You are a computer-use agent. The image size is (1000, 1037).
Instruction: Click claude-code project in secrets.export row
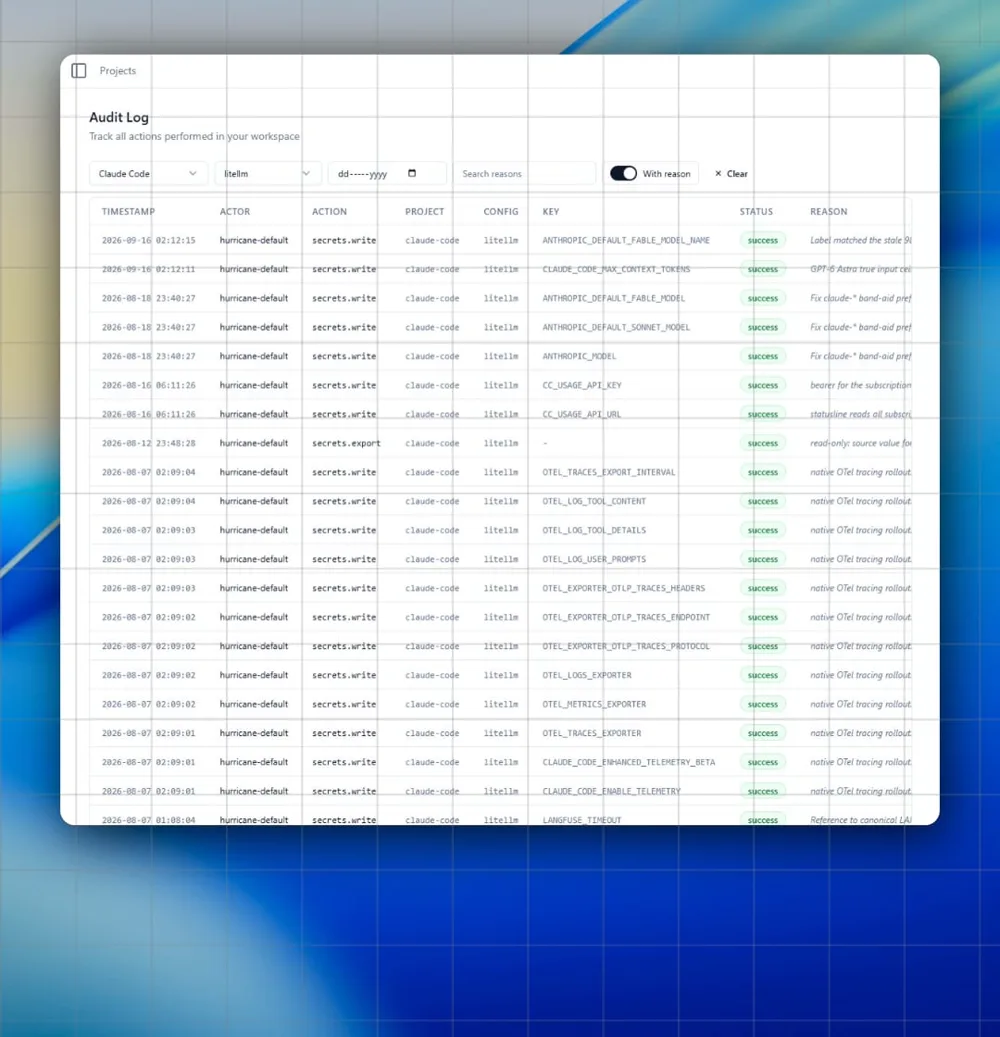click(x=432, y=443)
